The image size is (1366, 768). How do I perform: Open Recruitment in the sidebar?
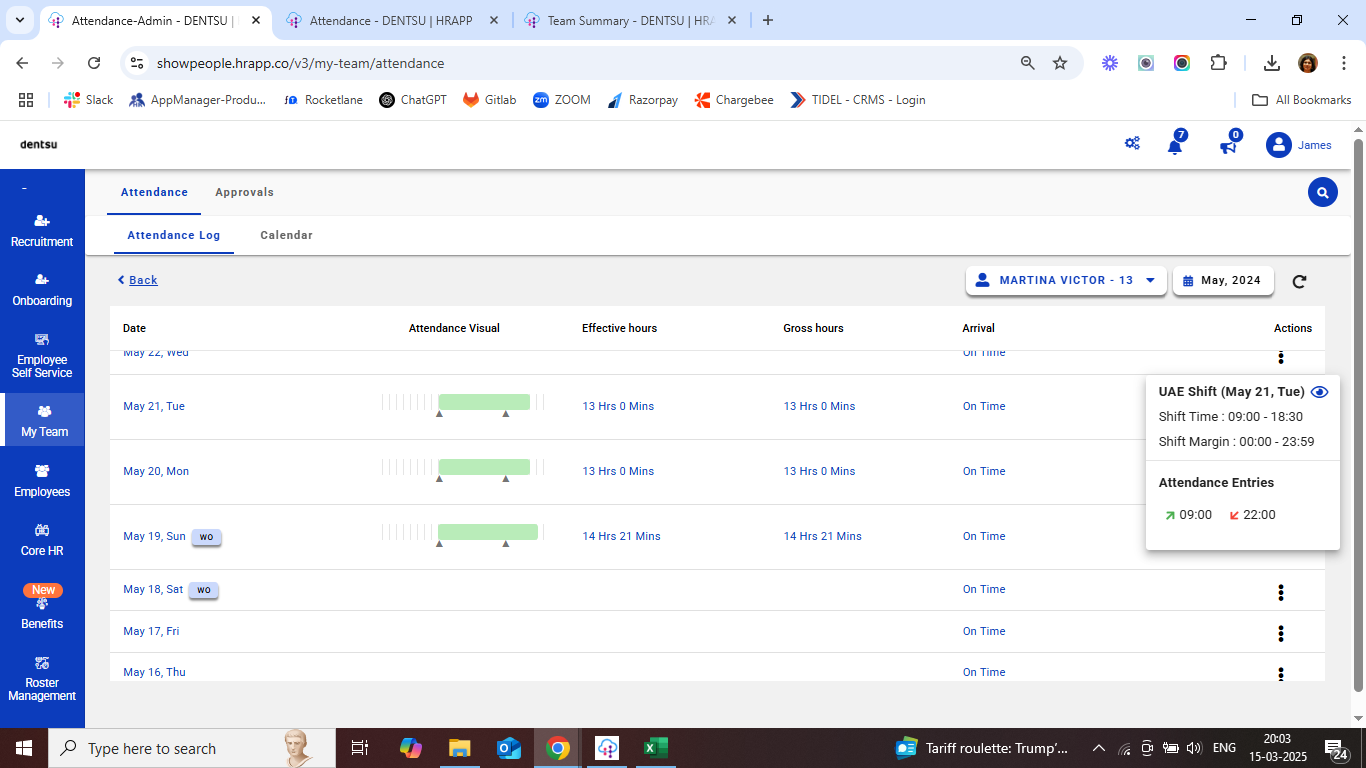tap(42, 230)
